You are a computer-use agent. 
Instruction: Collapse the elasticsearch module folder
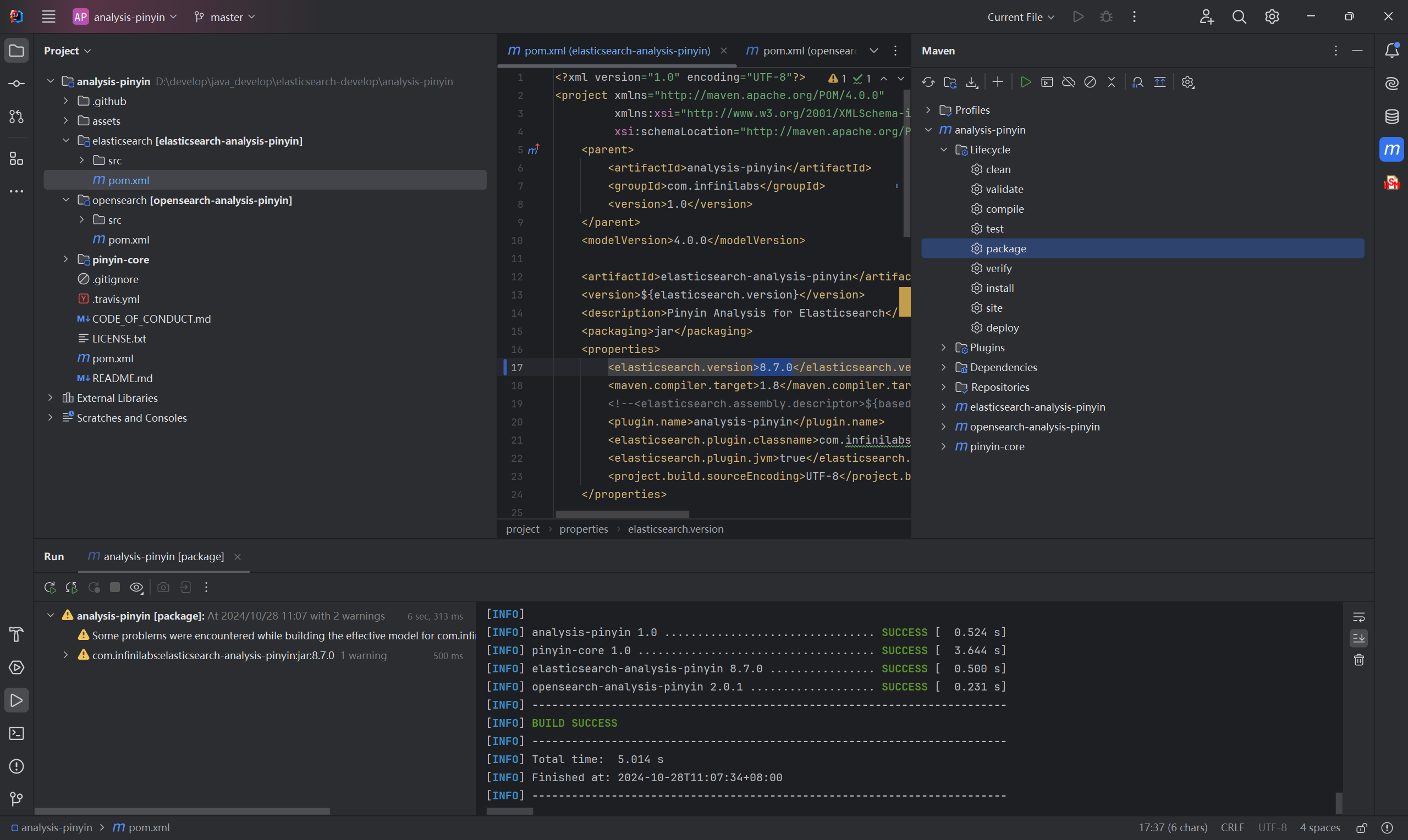click(66, 140)
